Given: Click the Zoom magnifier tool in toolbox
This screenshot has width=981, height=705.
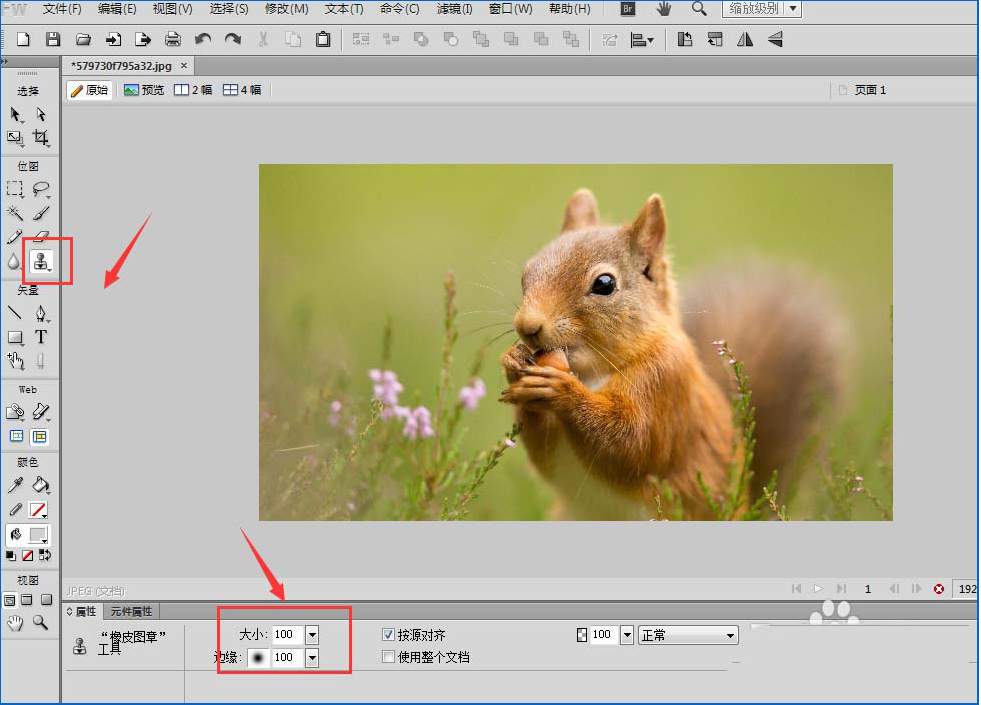Looking at the screenshot, I should (41, 622).
